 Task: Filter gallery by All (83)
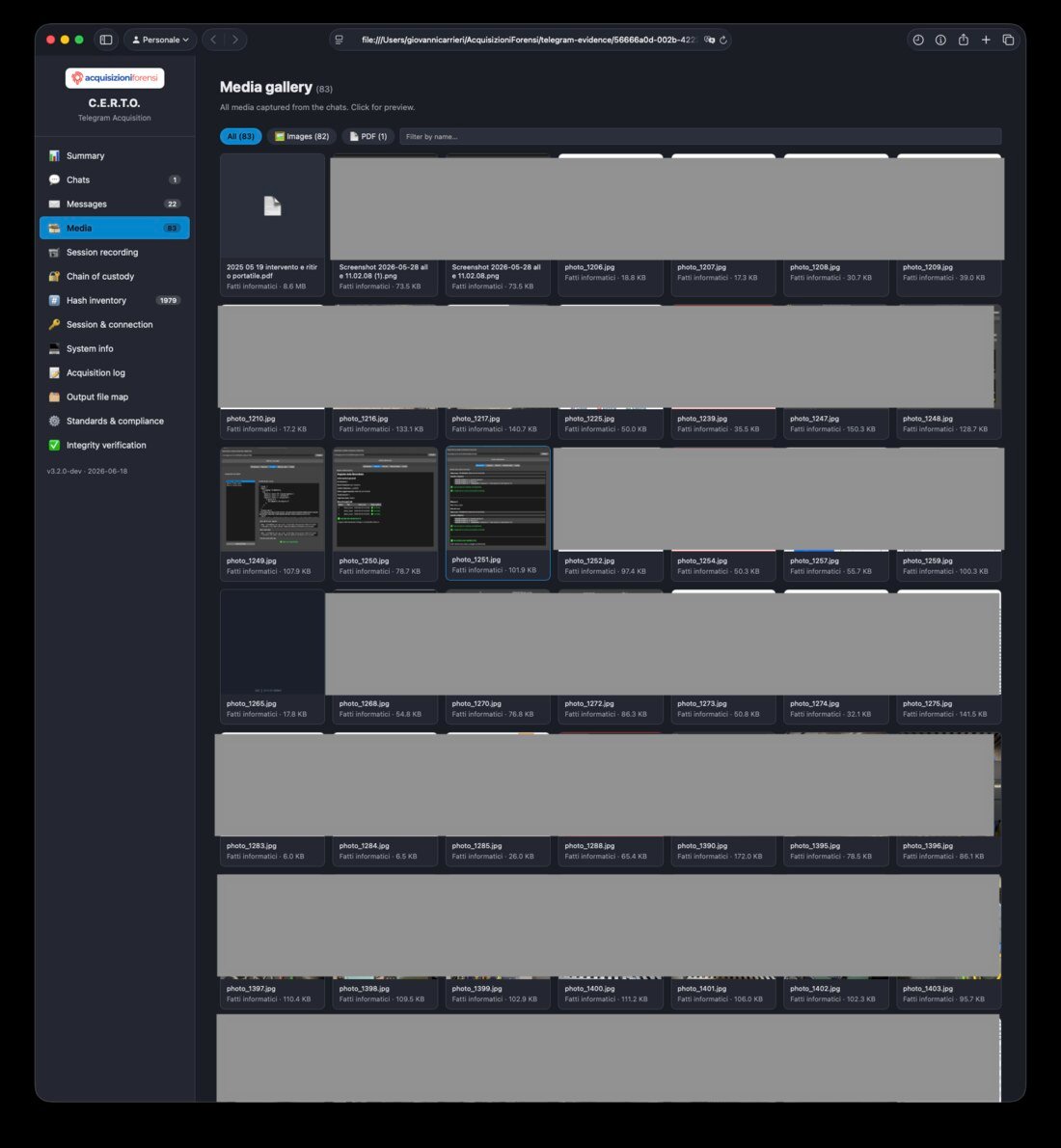[x=241, y=137]
